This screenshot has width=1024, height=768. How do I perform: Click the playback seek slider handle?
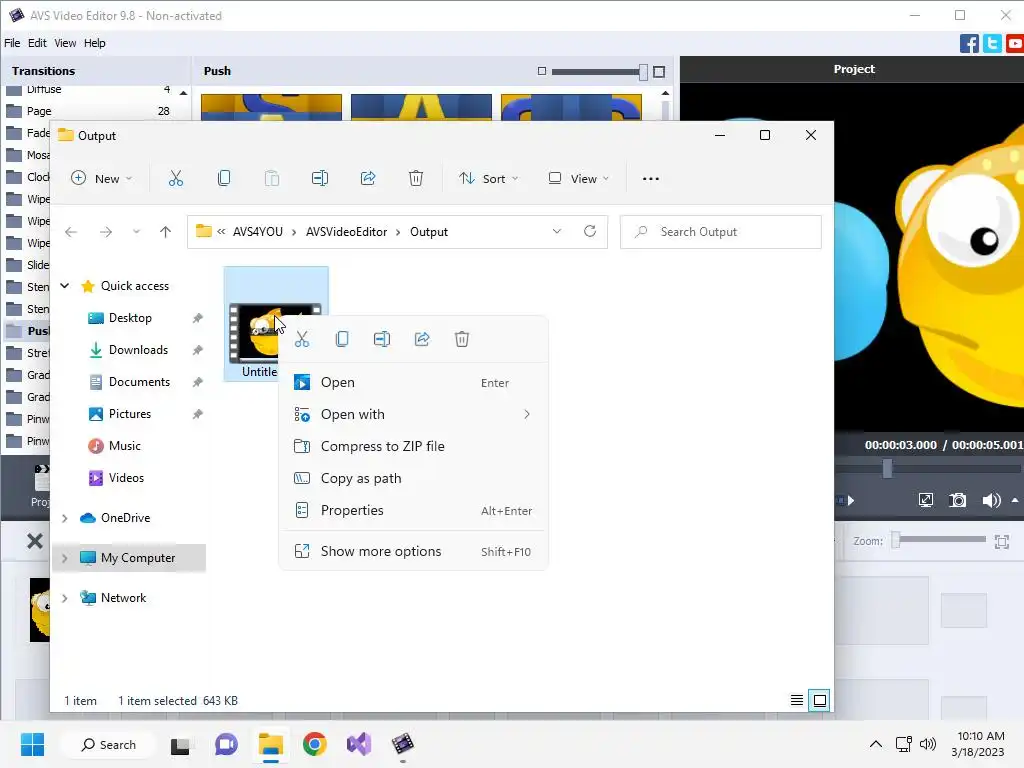[887, 468]
